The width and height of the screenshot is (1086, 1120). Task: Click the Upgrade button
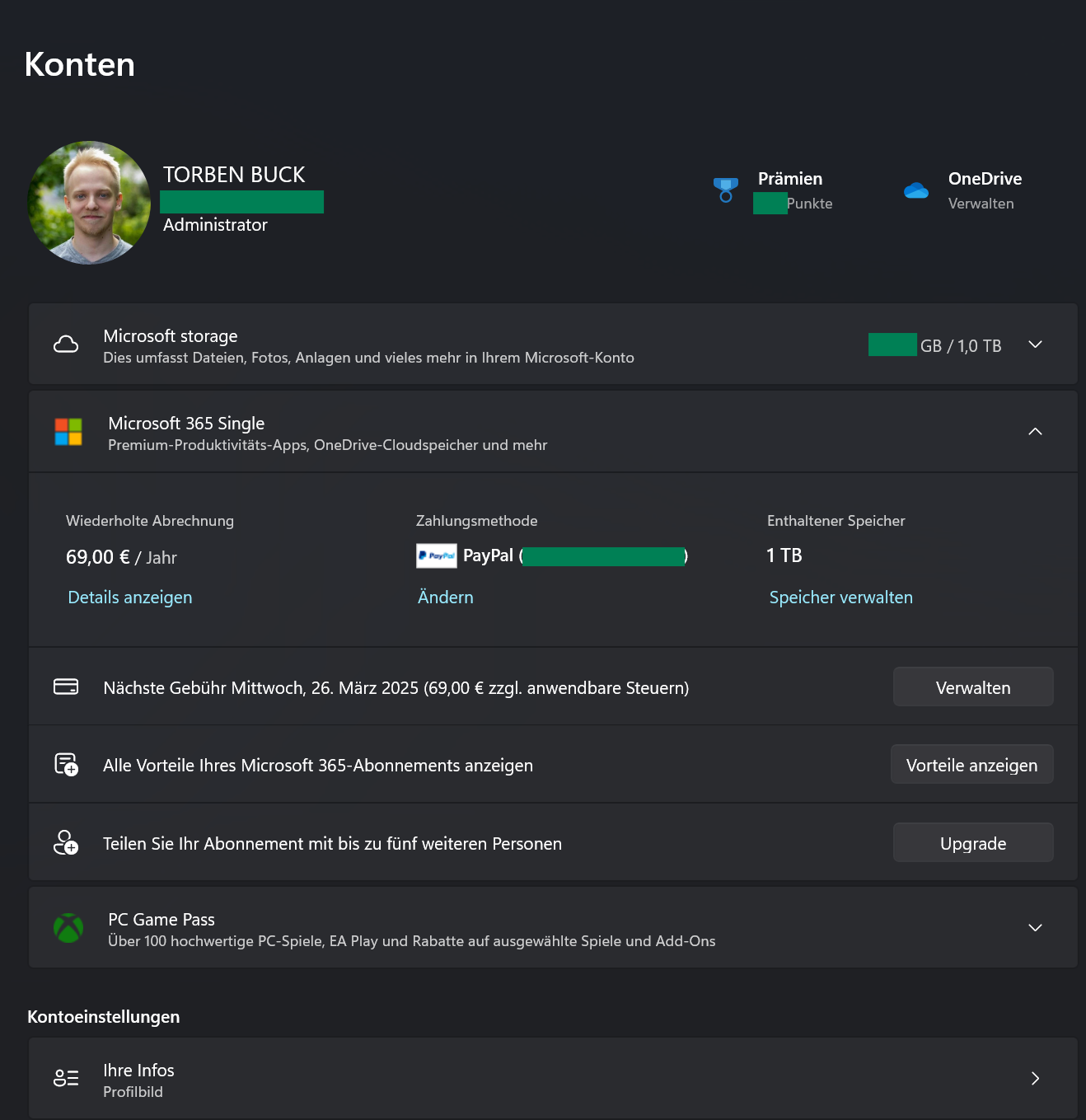[x=973, y=843]
